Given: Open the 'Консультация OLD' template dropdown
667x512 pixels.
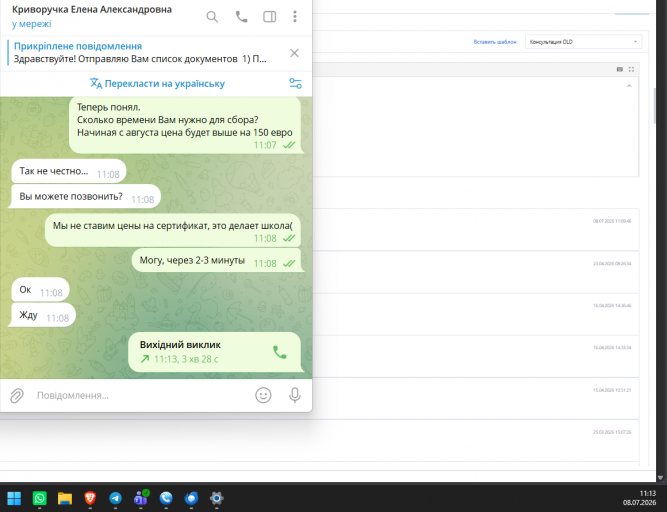Looking at the screenshot, I should click(583, 42).
